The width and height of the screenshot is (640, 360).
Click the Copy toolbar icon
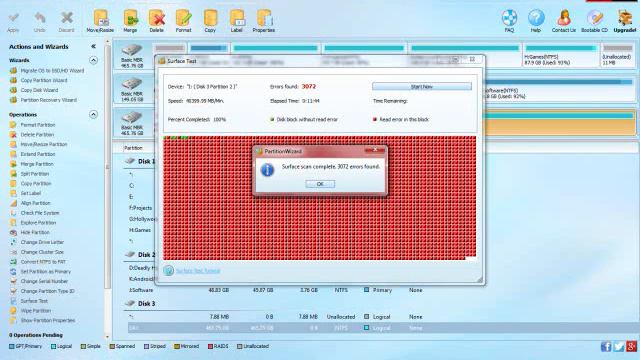pyautogui.click(x=210, y=21)
